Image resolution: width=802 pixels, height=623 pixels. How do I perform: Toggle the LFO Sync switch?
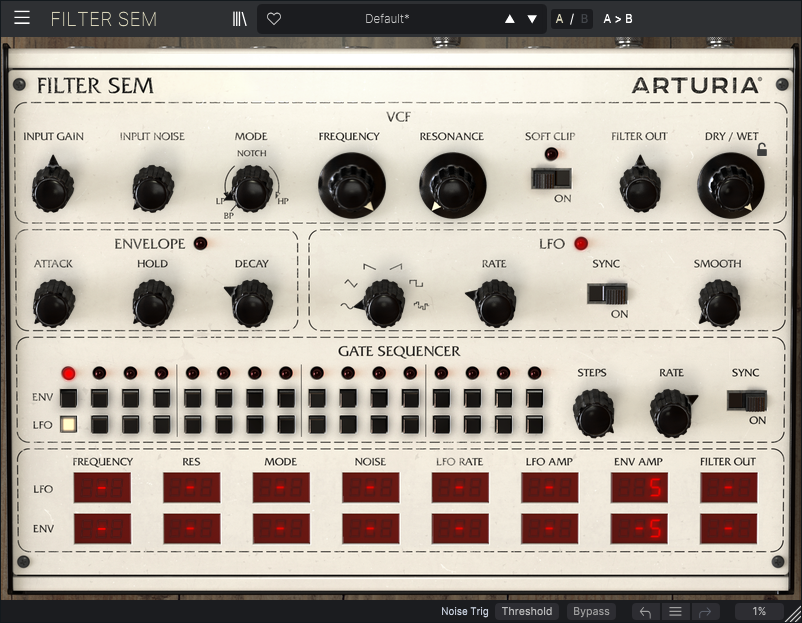[606, 293]
